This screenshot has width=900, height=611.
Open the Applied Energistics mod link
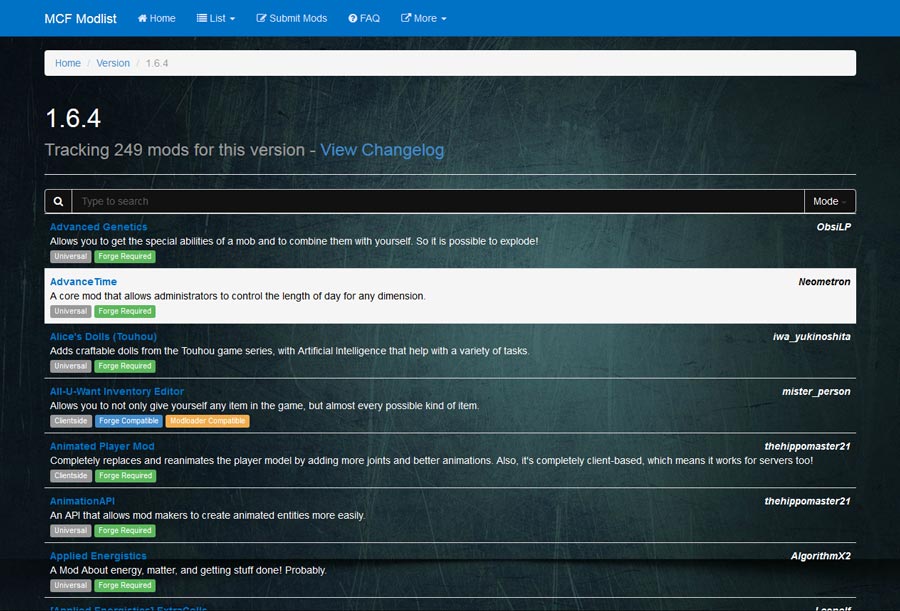pyautogui.click(x=98, y=556)
